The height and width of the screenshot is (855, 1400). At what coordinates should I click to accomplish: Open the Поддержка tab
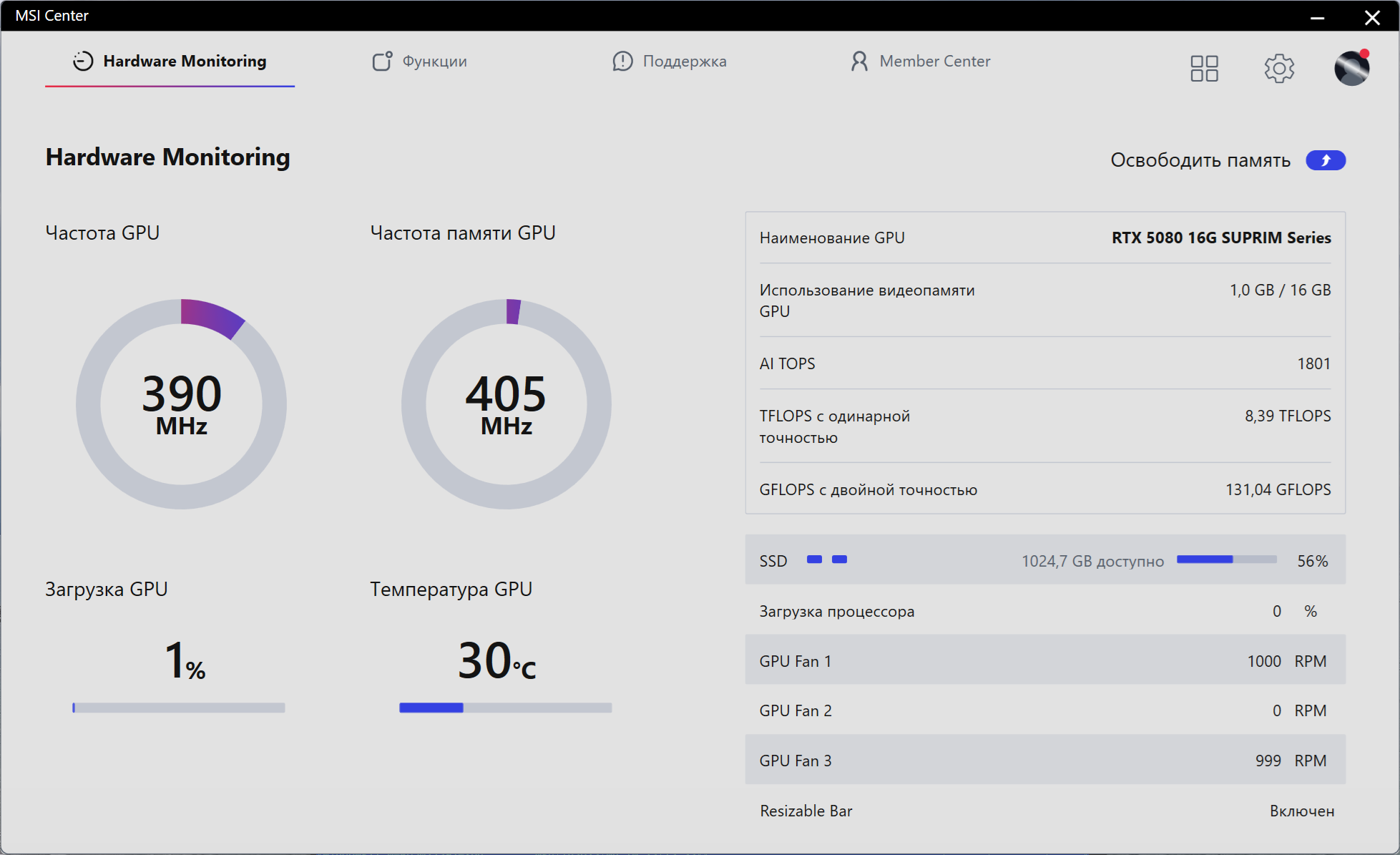point(684,62)
